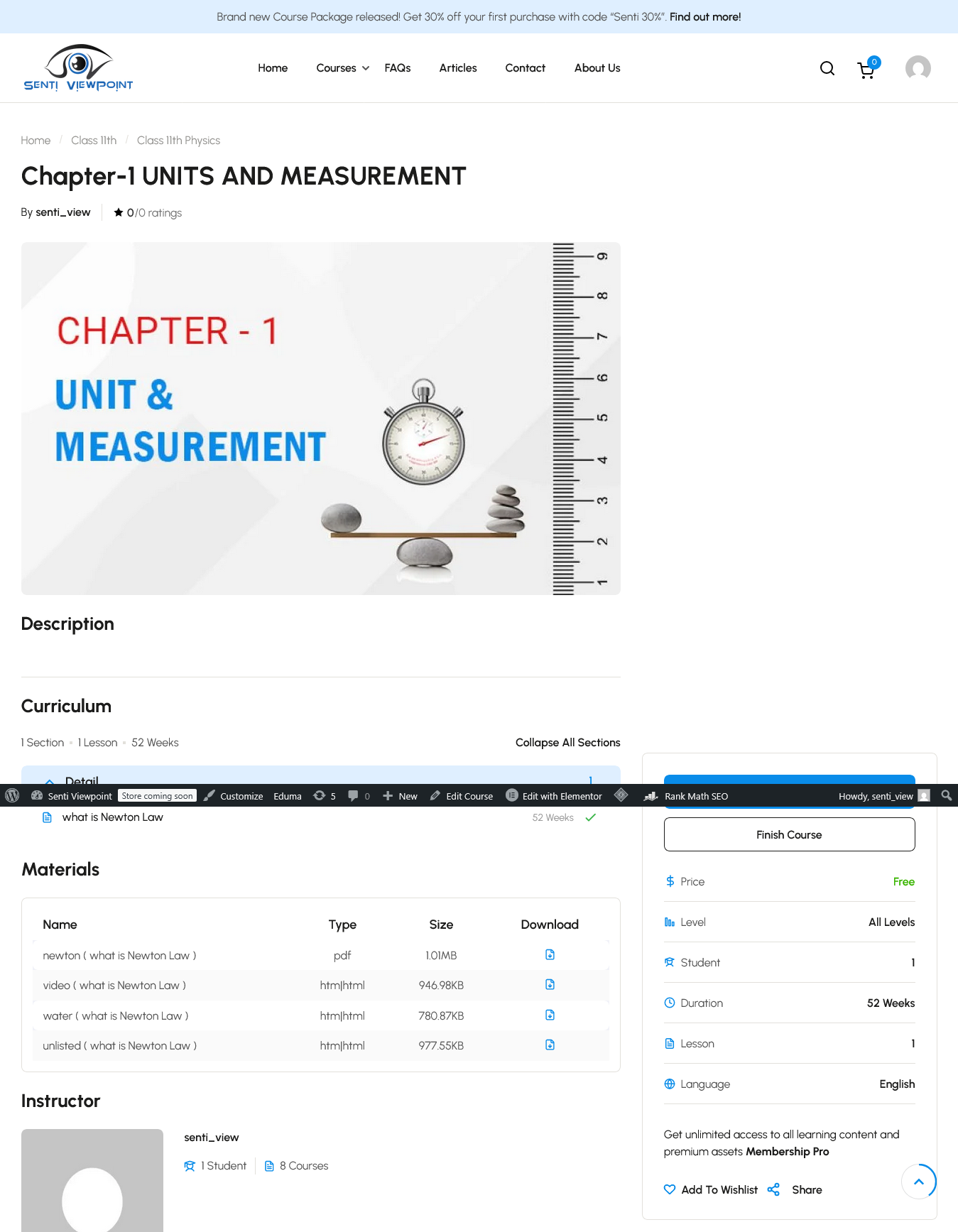The image size is (958, 1232).
Task: Open Customize in the admin bar
Action: tap(234, 796)
